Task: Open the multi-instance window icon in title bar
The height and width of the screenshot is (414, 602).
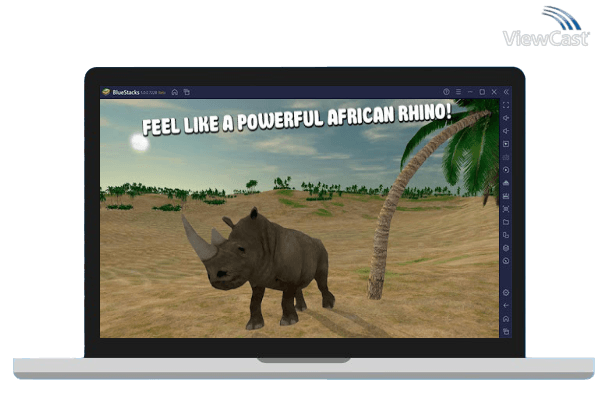Action: point(187,92)
